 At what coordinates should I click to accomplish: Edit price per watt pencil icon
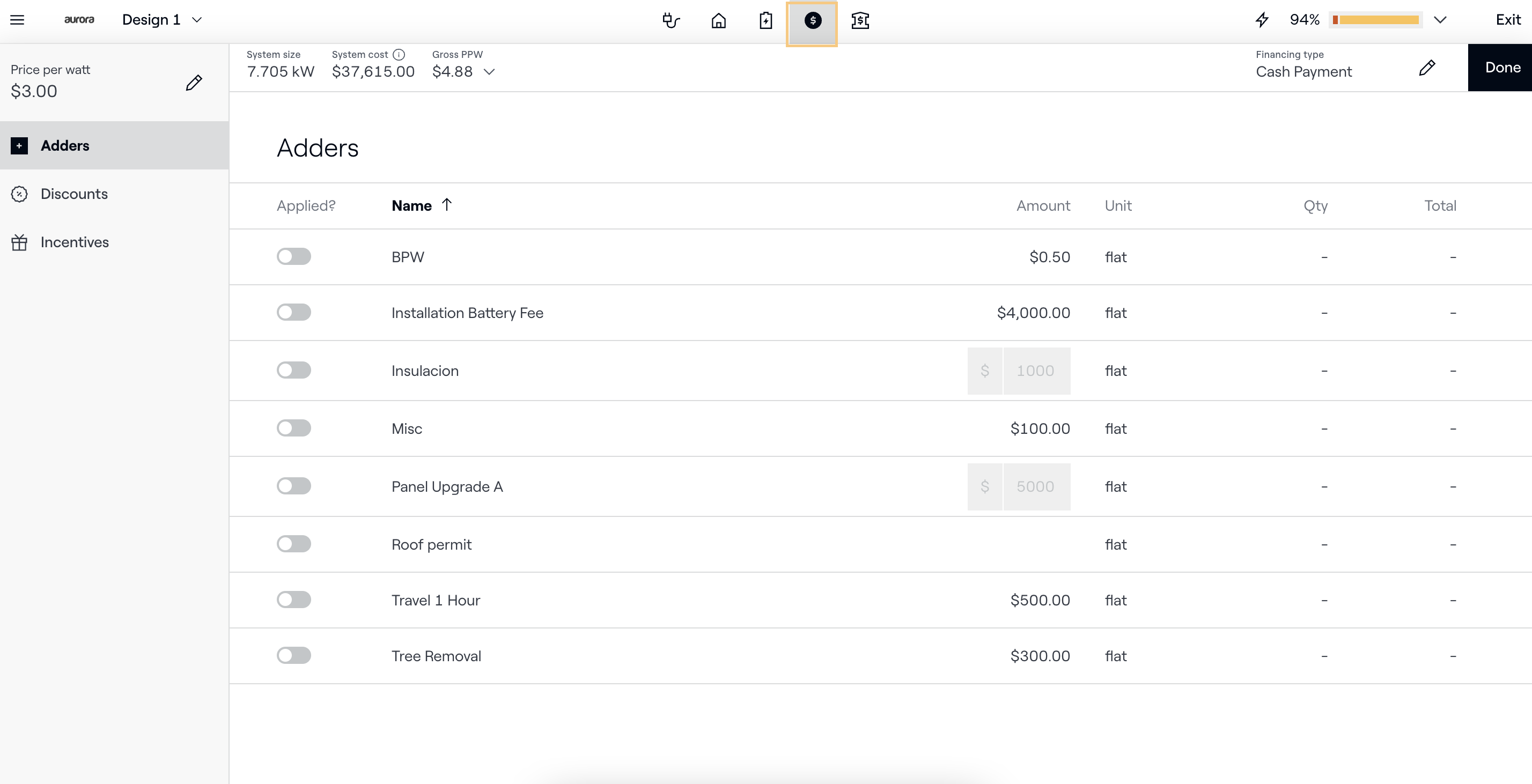tap(194, 83)
